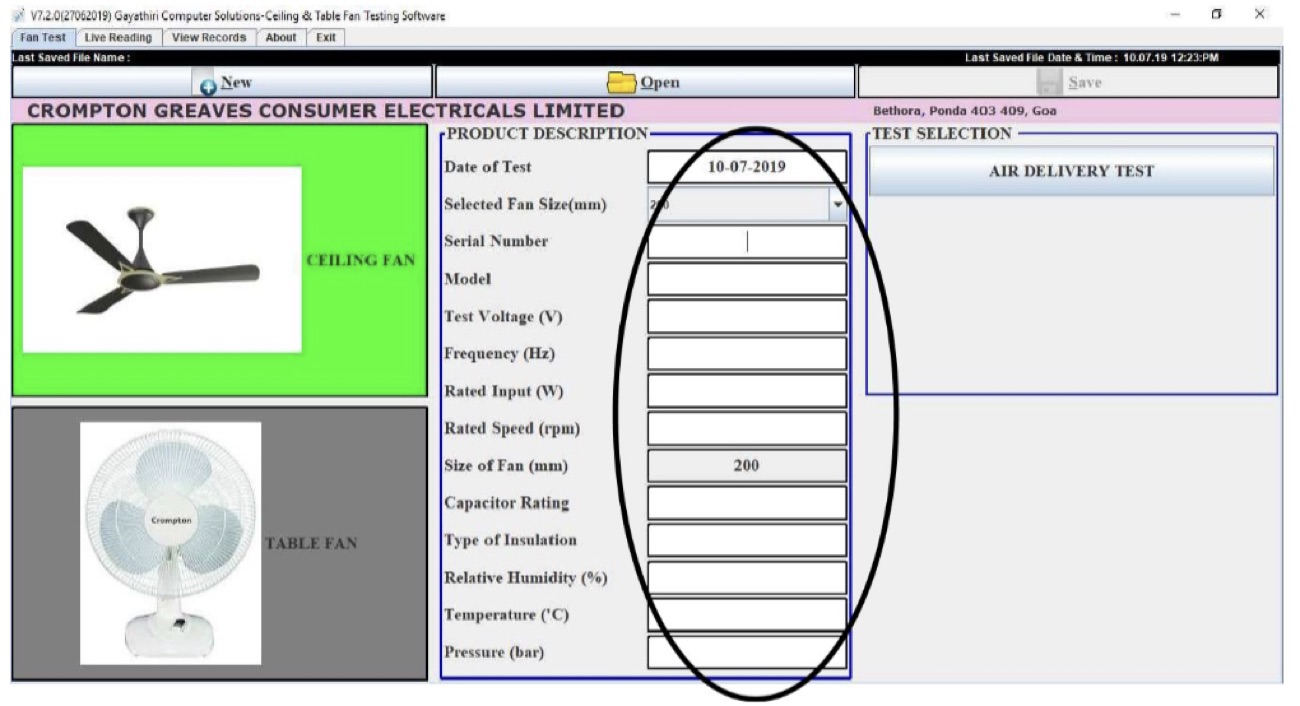Image resolution: width=1300 pixels, height=706 pixels.
Task: Click the Temperature field
Action: pos(747,615)
